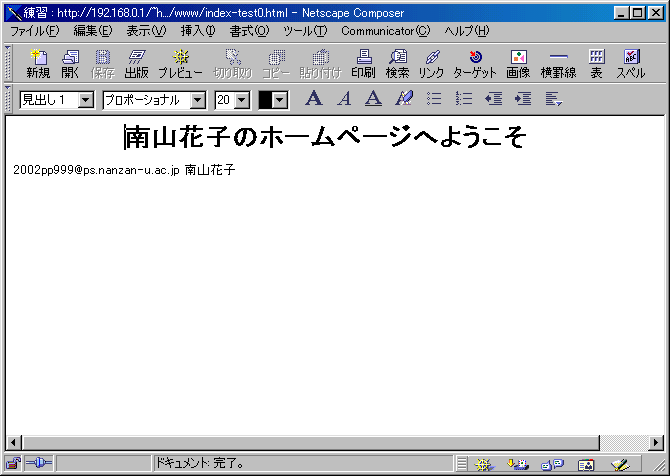Open the 編集(E) menu

pyautogui.click(x=93, y=31)
